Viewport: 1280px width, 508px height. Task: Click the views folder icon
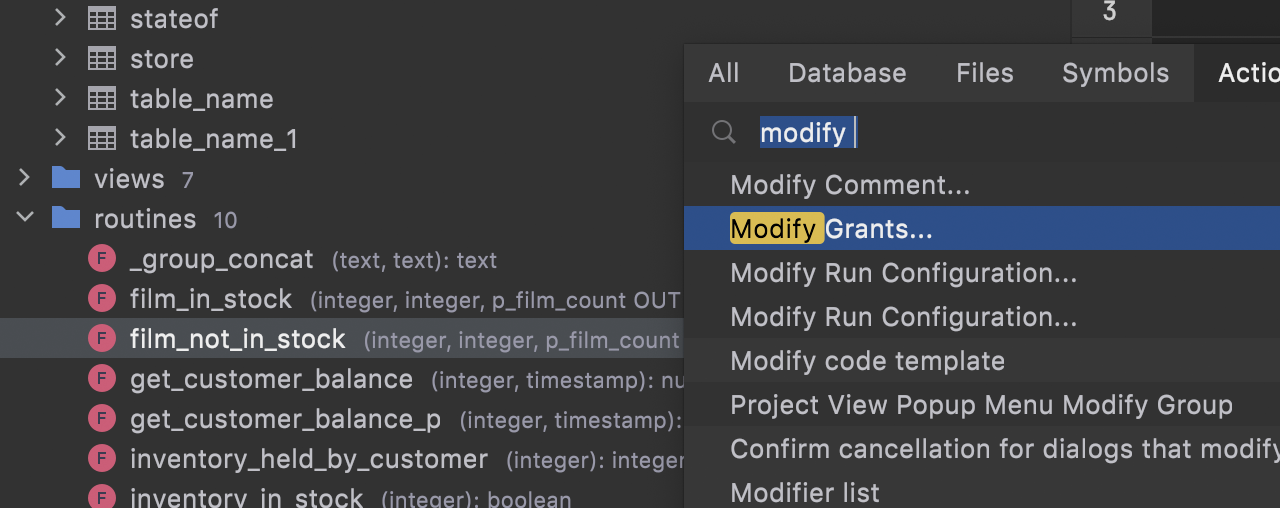[x=66, y=178]
